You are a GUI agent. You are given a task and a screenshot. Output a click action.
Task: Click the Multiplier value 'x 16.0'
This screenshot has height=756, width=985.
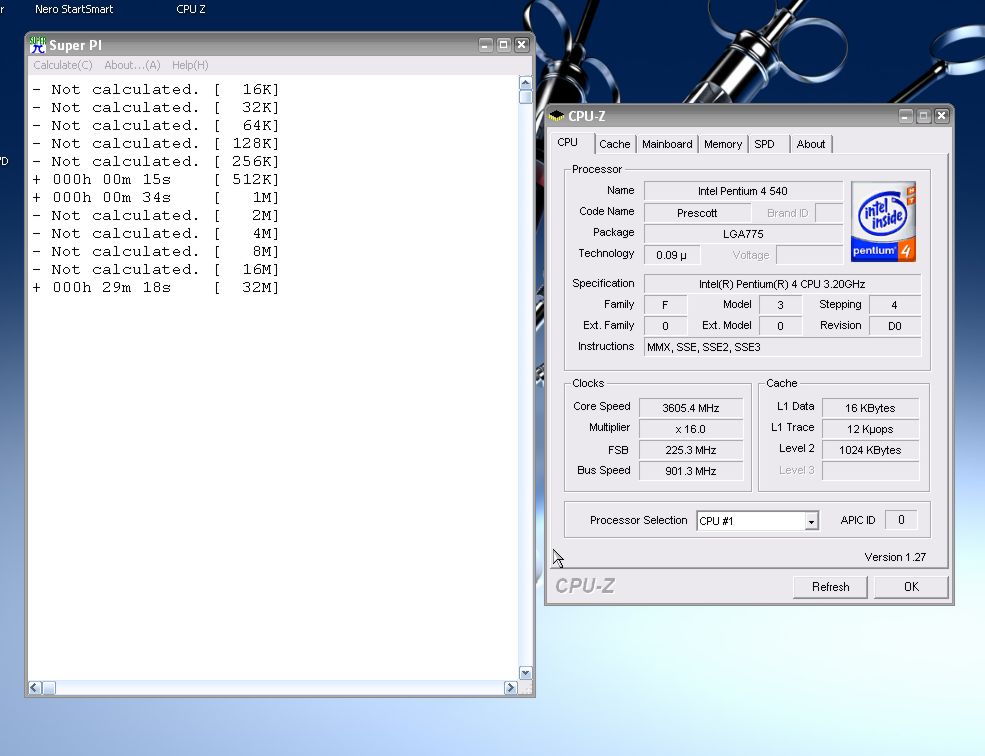(x=690, y=429)
